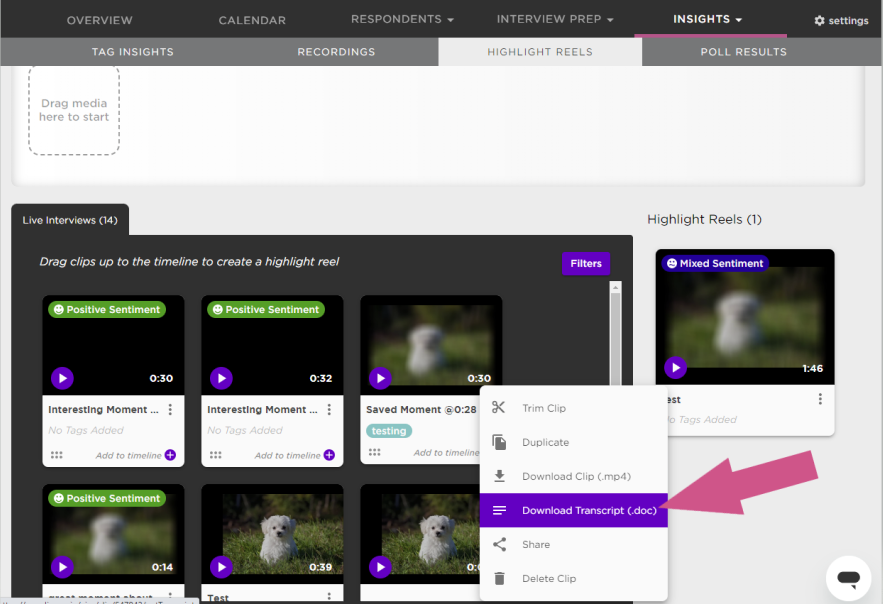Click the download arrow icon for .mp4

click(x=499, y=476)
